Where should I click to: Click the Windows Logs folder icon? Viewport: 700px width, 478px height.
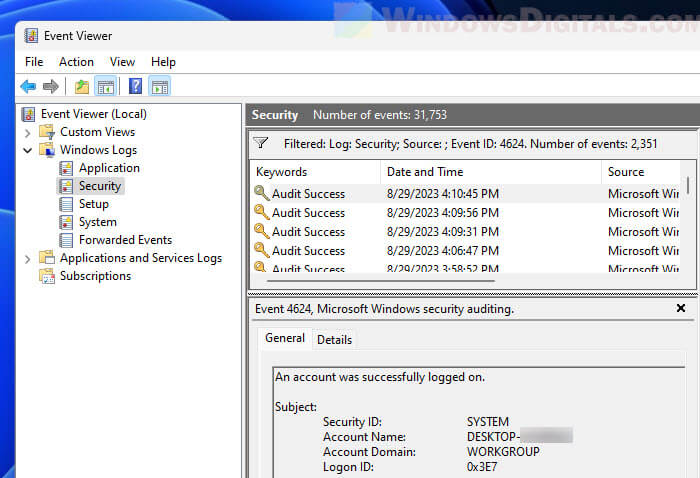(x=47, y=150)
